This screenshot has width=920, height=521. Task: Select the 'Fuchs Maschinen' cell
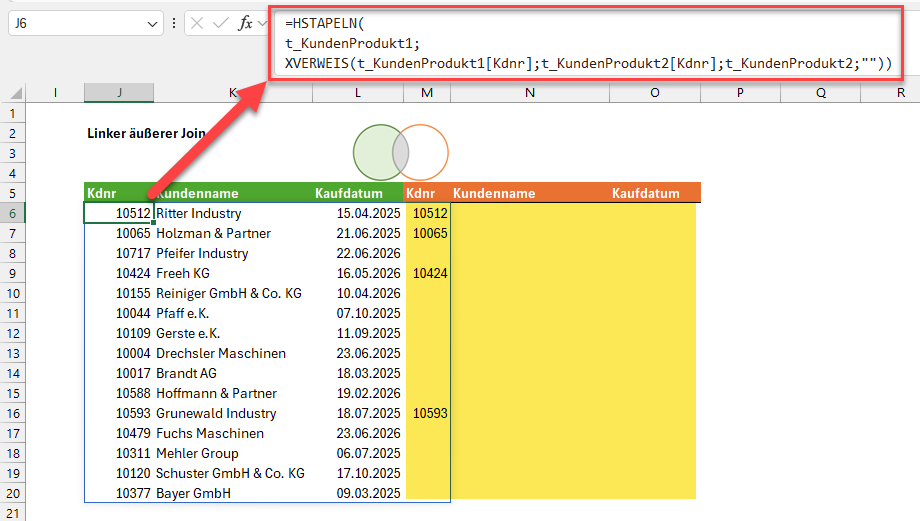[233, 433]
